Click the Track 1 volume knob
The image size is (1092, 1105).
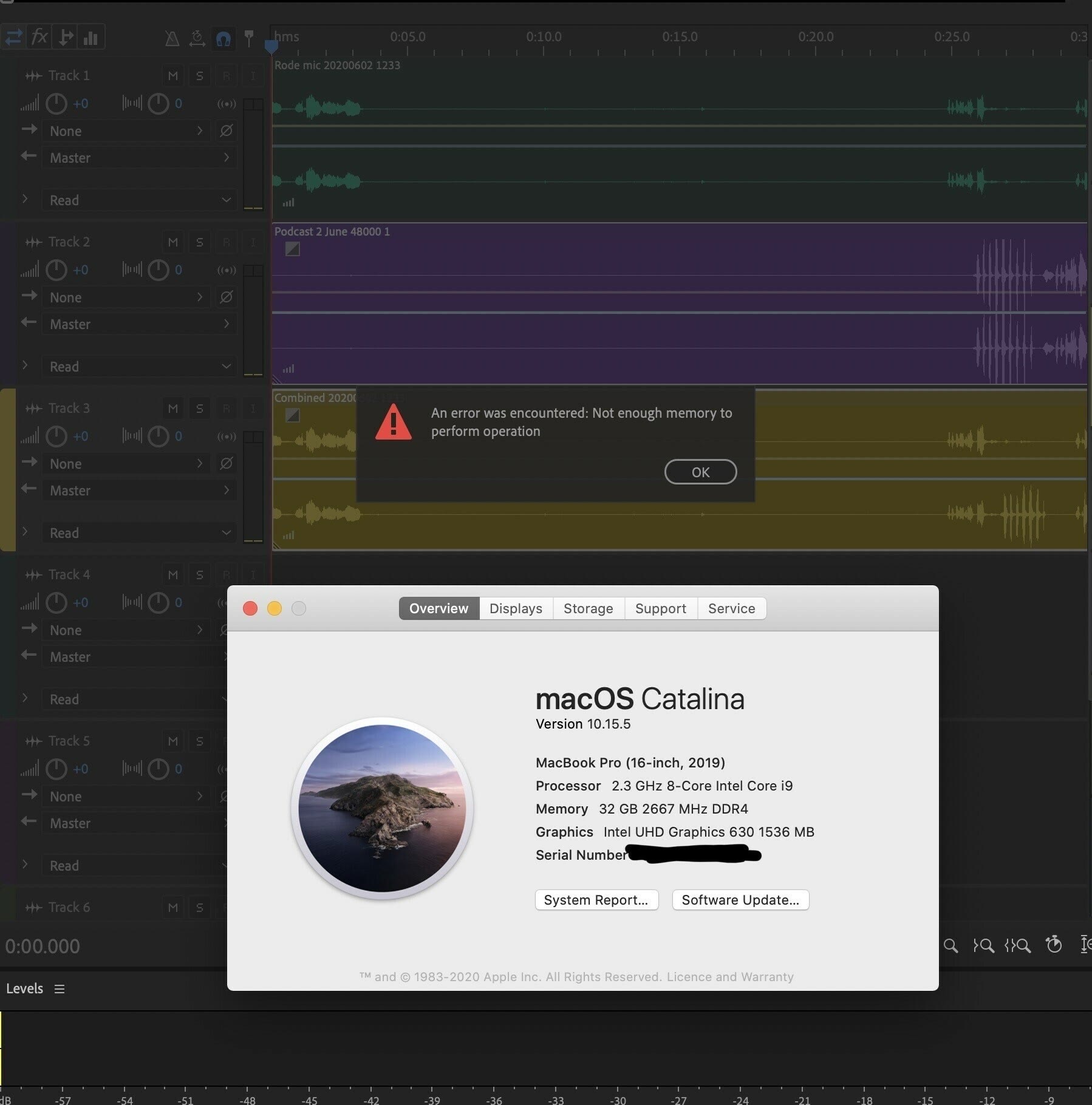coord(56,104)
